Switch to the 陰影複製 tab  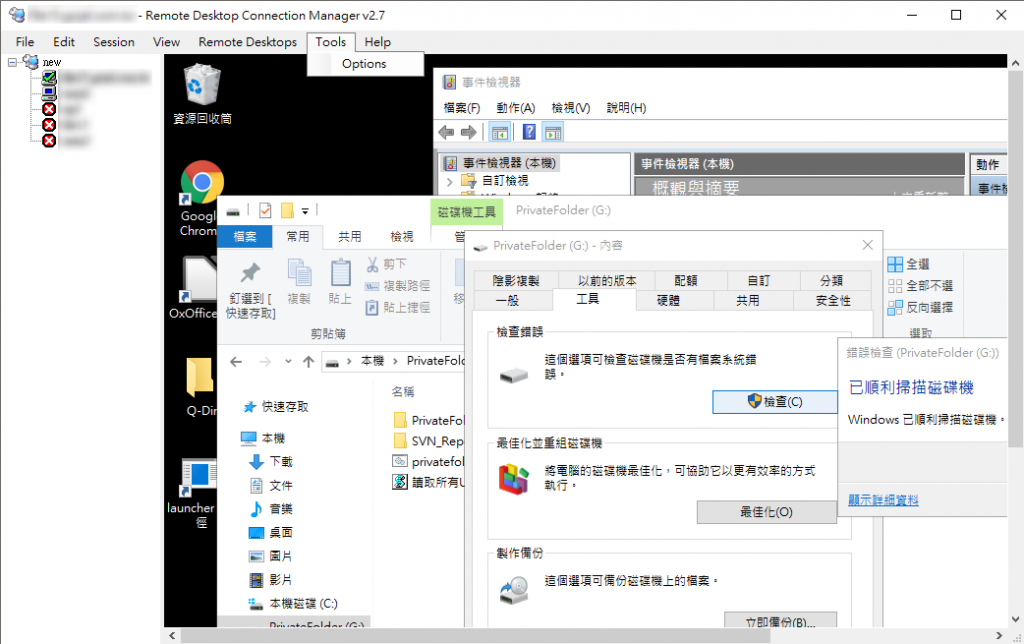(516, 281)
